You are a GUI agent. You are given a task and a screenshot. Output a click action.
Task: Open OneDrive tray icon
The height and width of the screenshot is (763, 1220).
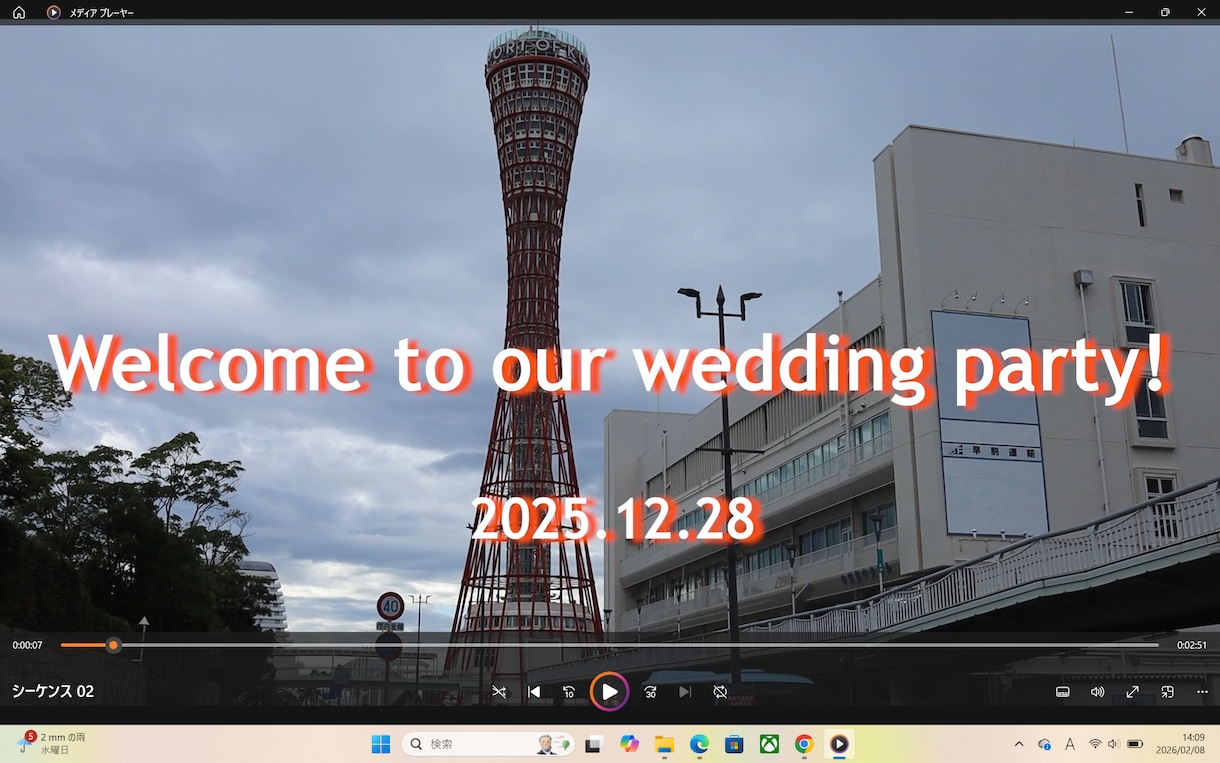1044,744
